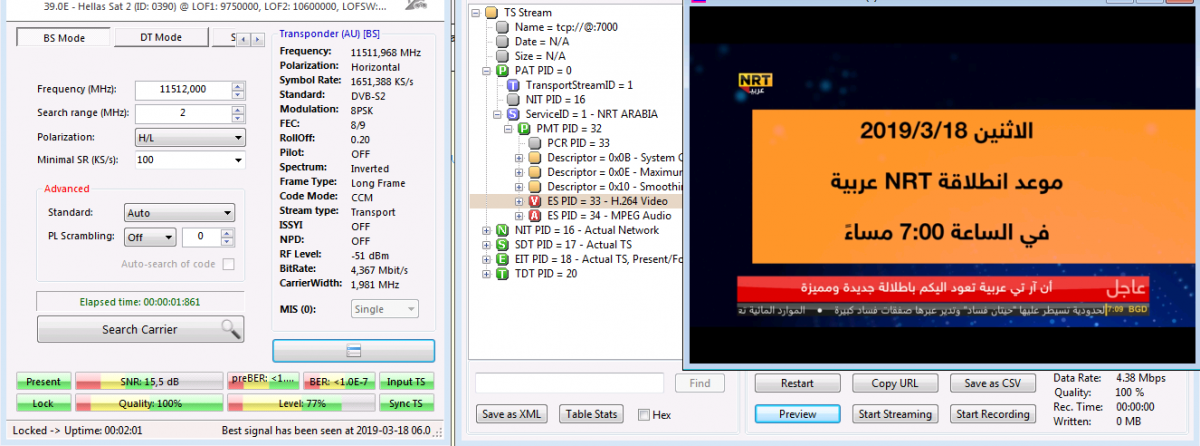The width and height of the screenshot is (1200, 446).
Task: Click the Input TS status indicator
Action: tap(406, 381)
